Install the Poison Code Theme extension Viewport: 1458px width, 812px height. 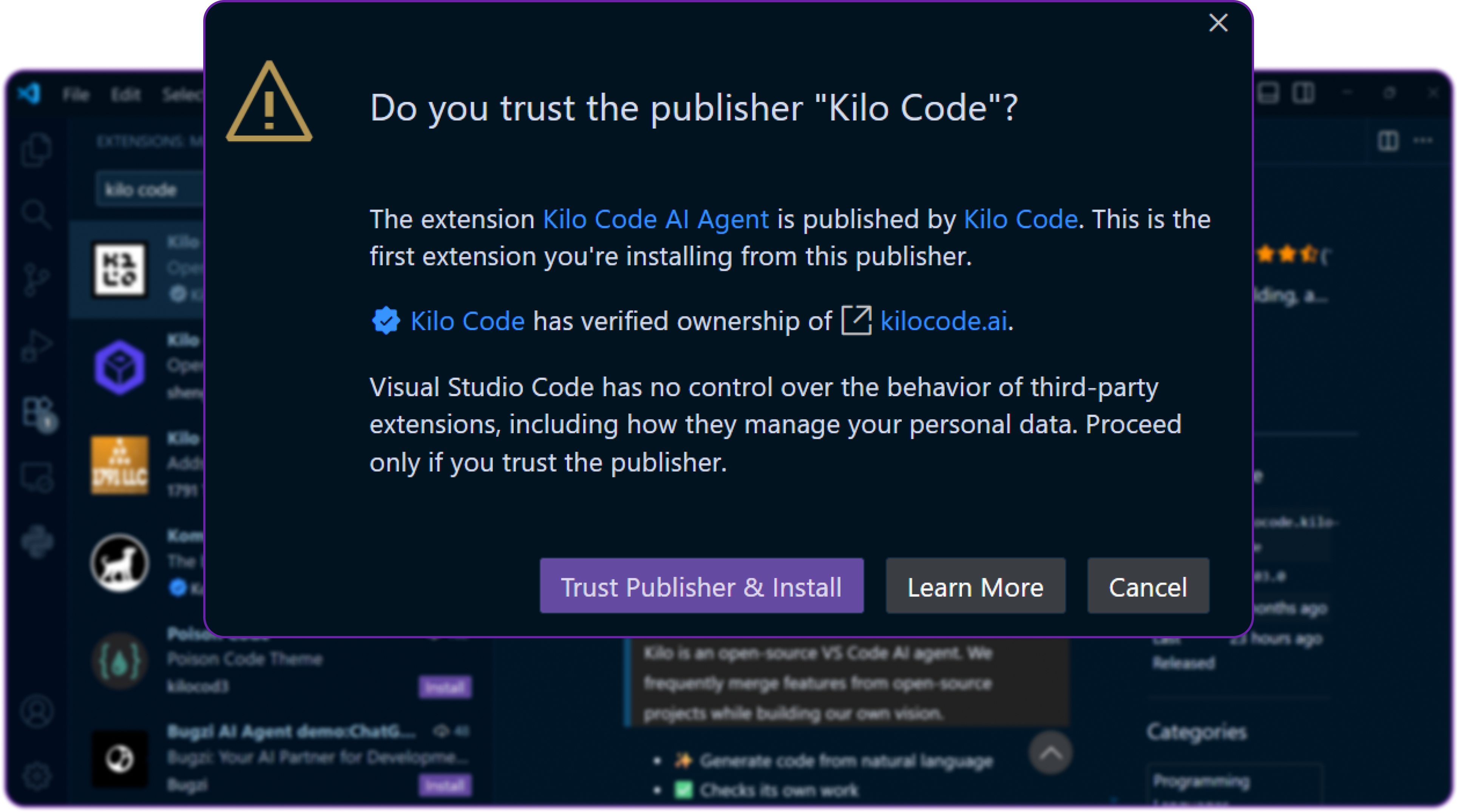[x=445, y=687]
